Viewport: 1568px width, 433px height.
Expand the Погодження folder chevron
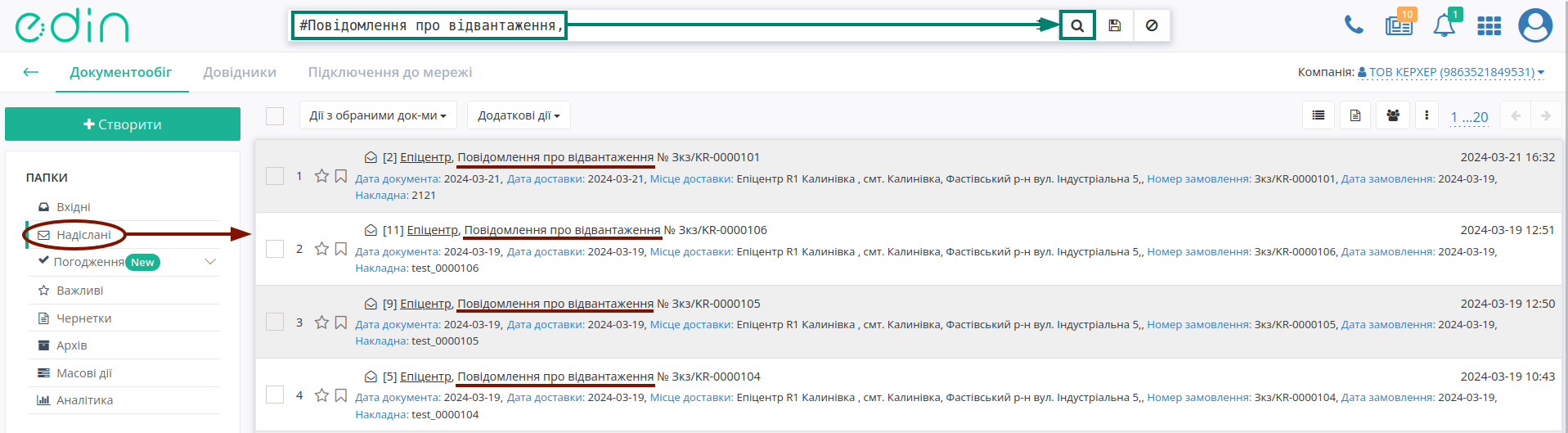210,262
